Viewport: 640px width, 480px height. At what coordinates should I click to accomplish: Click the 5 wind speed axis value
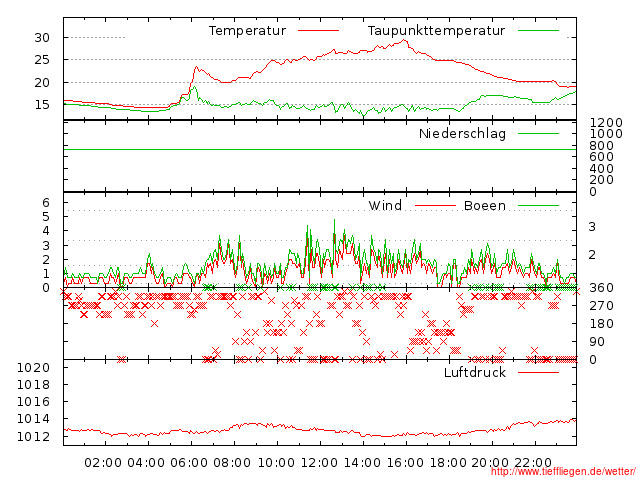[46, 217]
